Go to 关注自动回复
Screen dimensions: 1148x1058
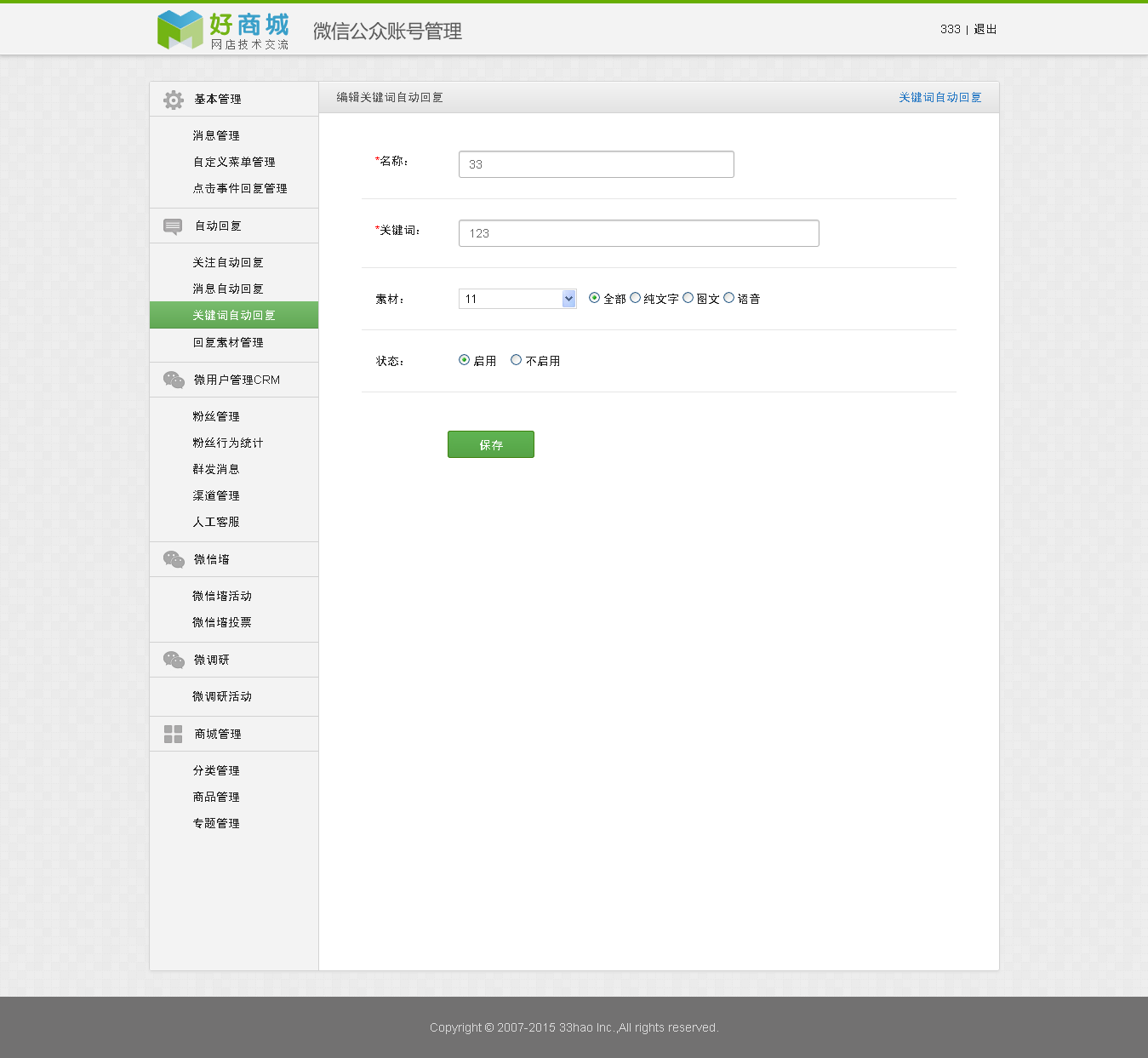[228, 263]
